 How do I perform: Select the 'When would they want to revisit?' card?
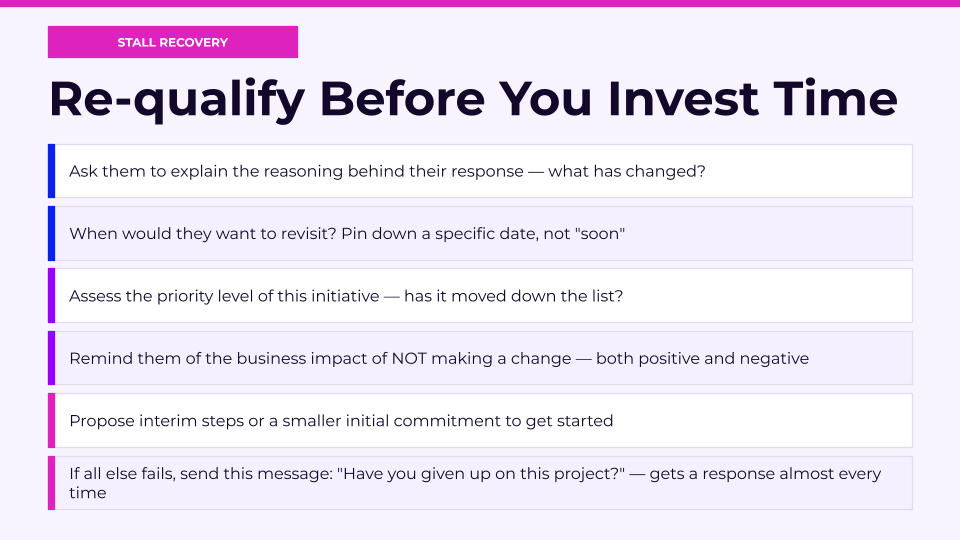tap(480, 233)
